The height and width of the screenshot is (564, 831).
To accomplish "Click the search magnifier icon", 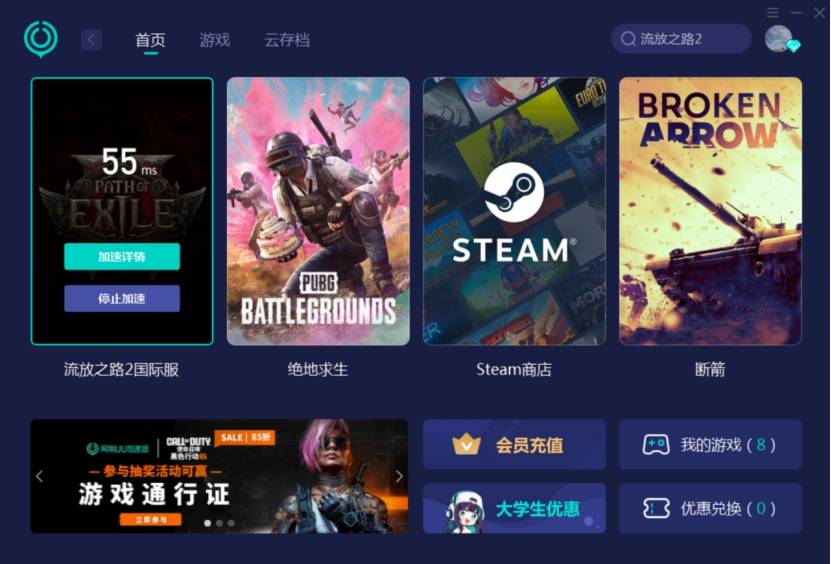I will point(628,39).
